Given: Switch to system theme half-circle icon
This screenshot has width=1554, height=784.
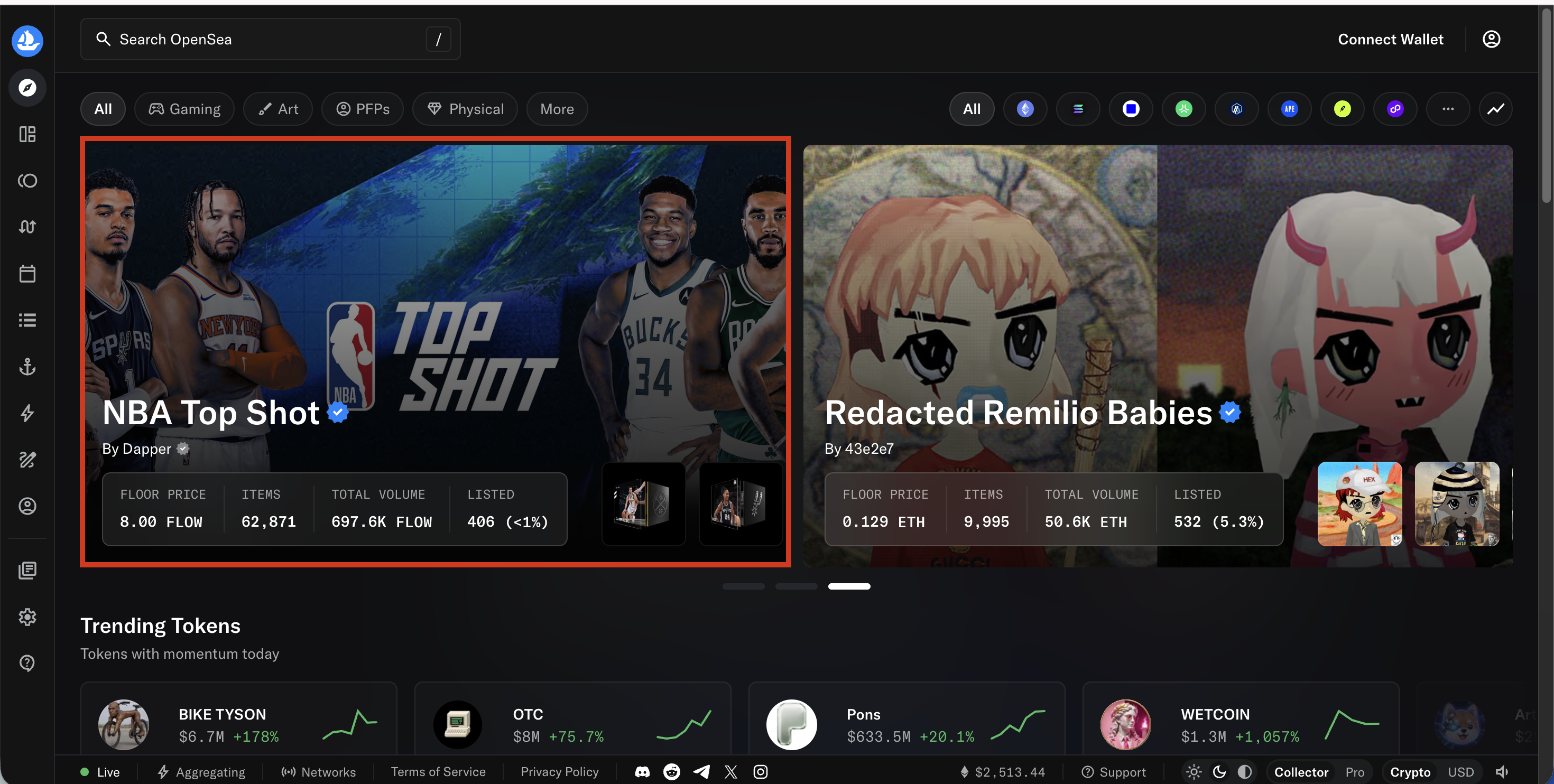Looking at the screenshot, I should point(1245,772).
